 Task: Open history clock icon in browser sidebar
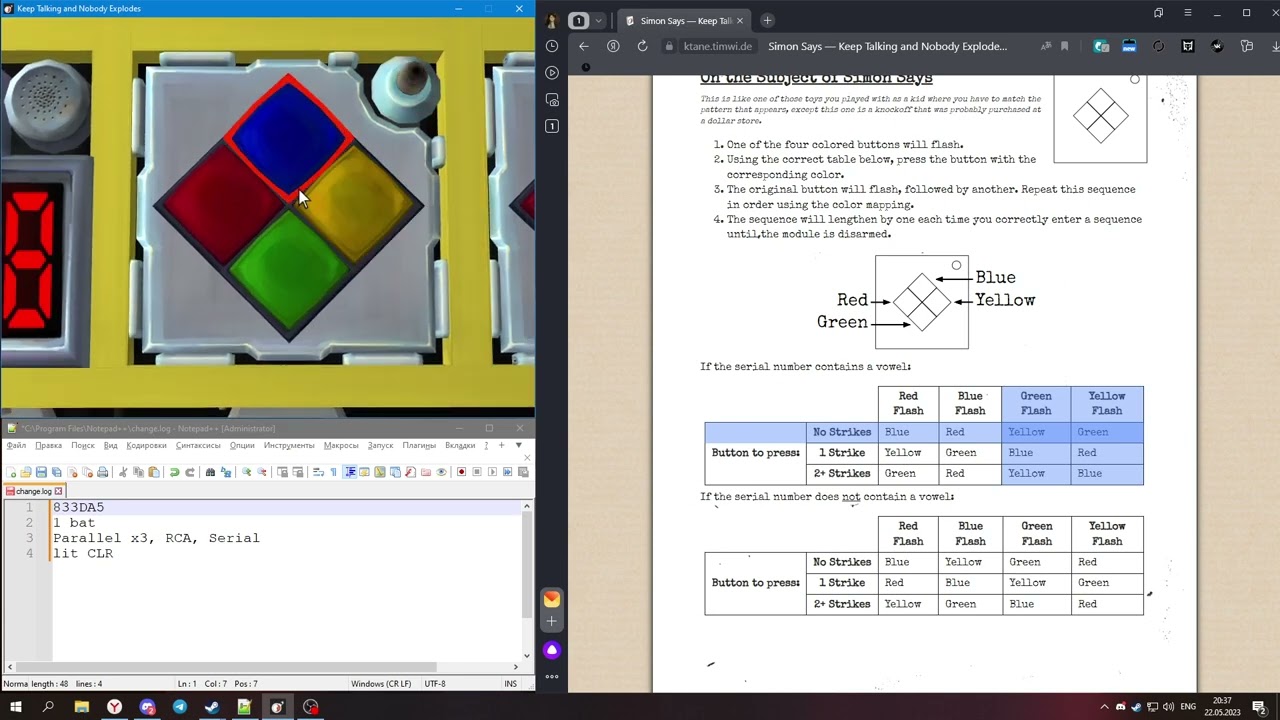(x=552, y=46)
